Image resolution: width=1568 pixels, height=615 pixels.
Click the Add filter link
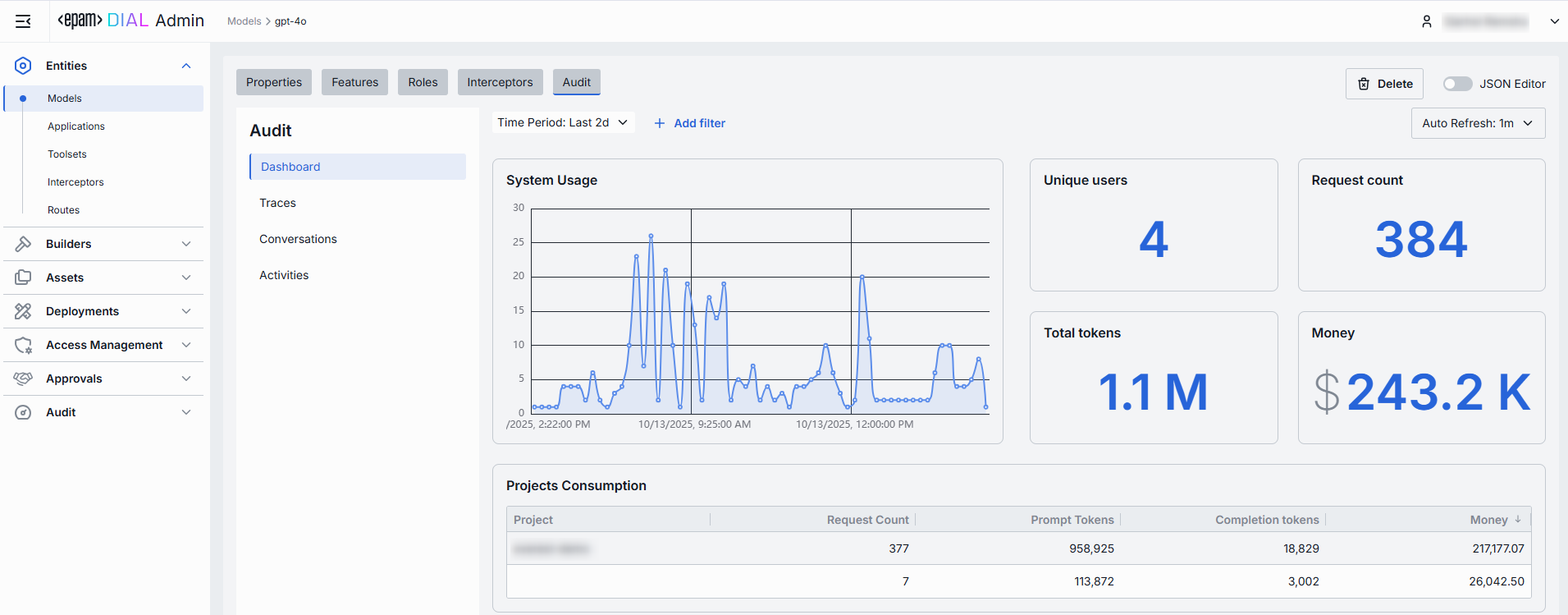point(690,123)
